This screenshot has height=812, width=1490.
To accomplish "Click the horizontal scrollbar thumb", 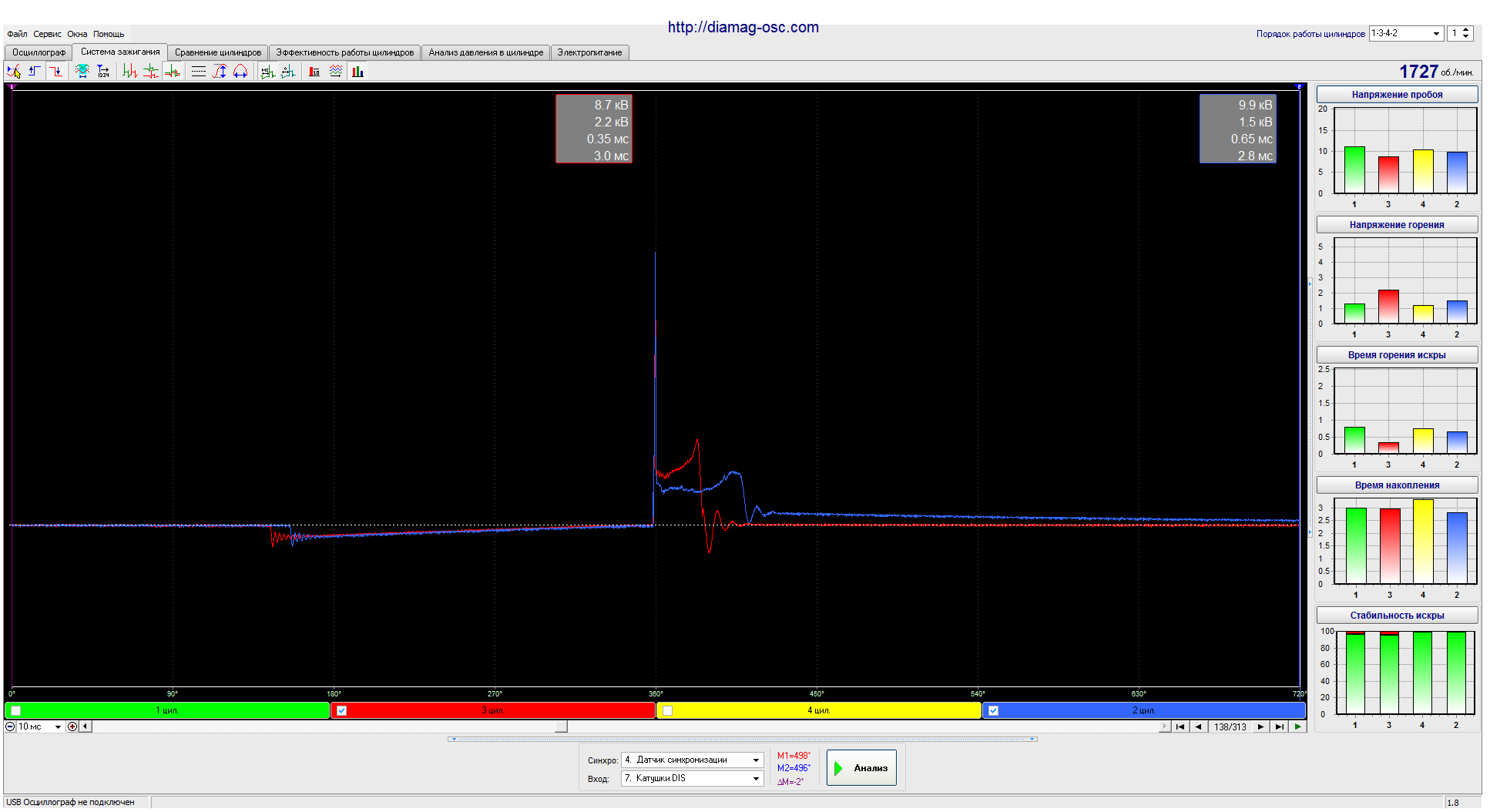I will point(562,726).
